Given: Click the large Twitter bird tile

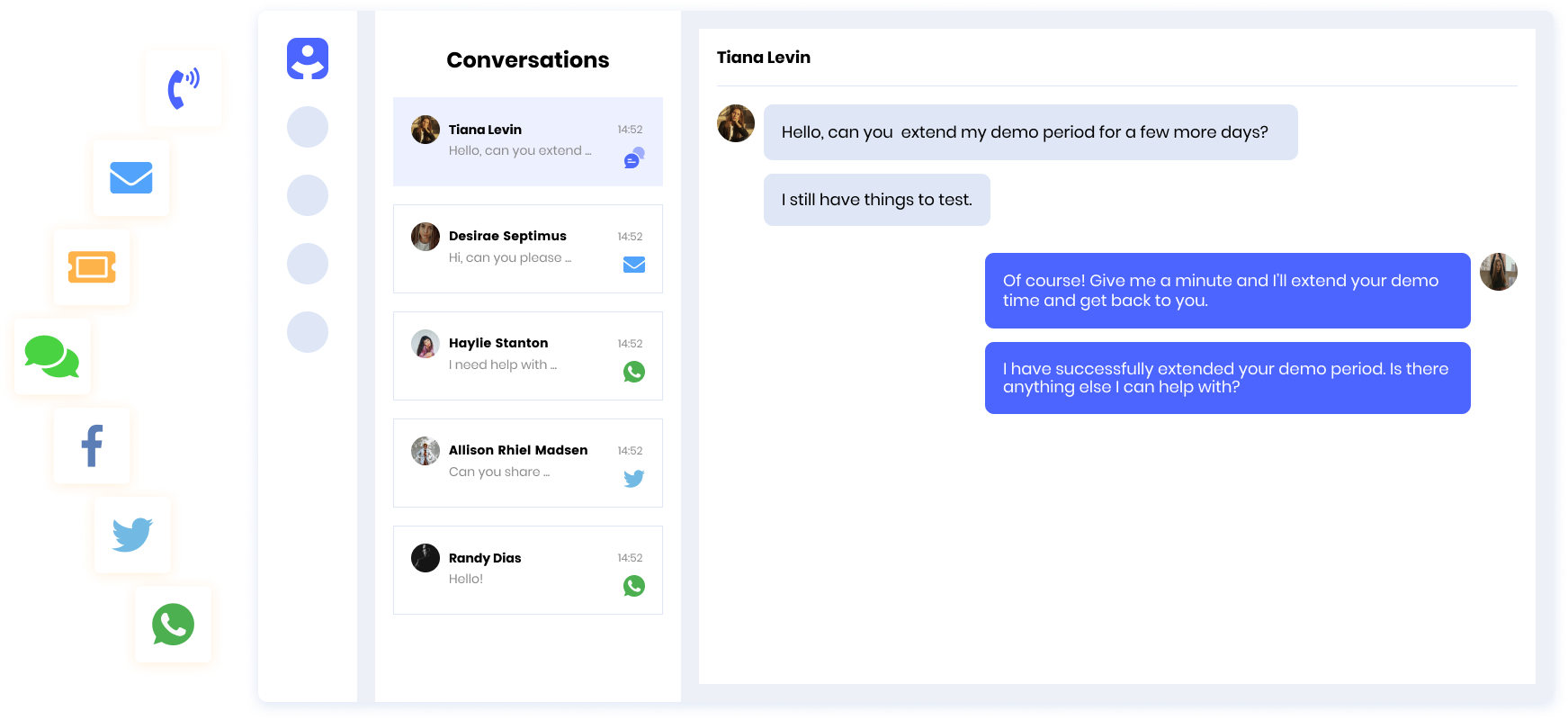Looking at the screenshot, I should coord(132,535).
